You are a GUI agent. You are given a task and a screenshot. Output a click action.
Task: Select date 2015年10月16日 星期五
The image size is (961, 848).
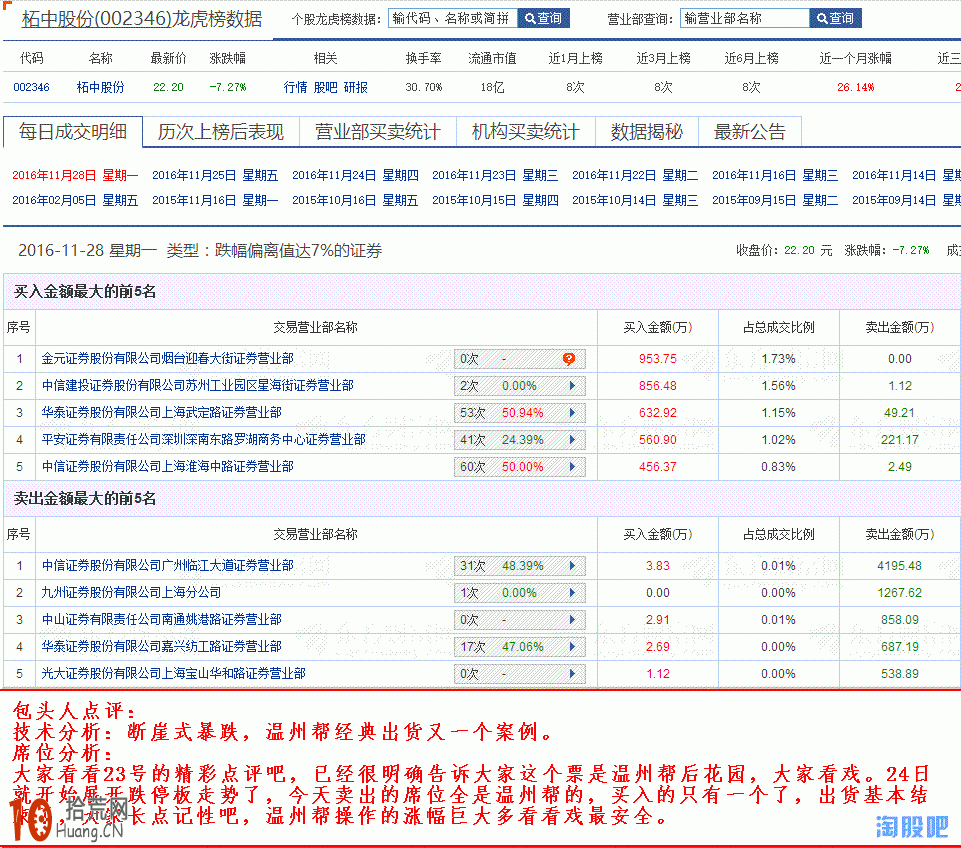[x=355, y=200]
